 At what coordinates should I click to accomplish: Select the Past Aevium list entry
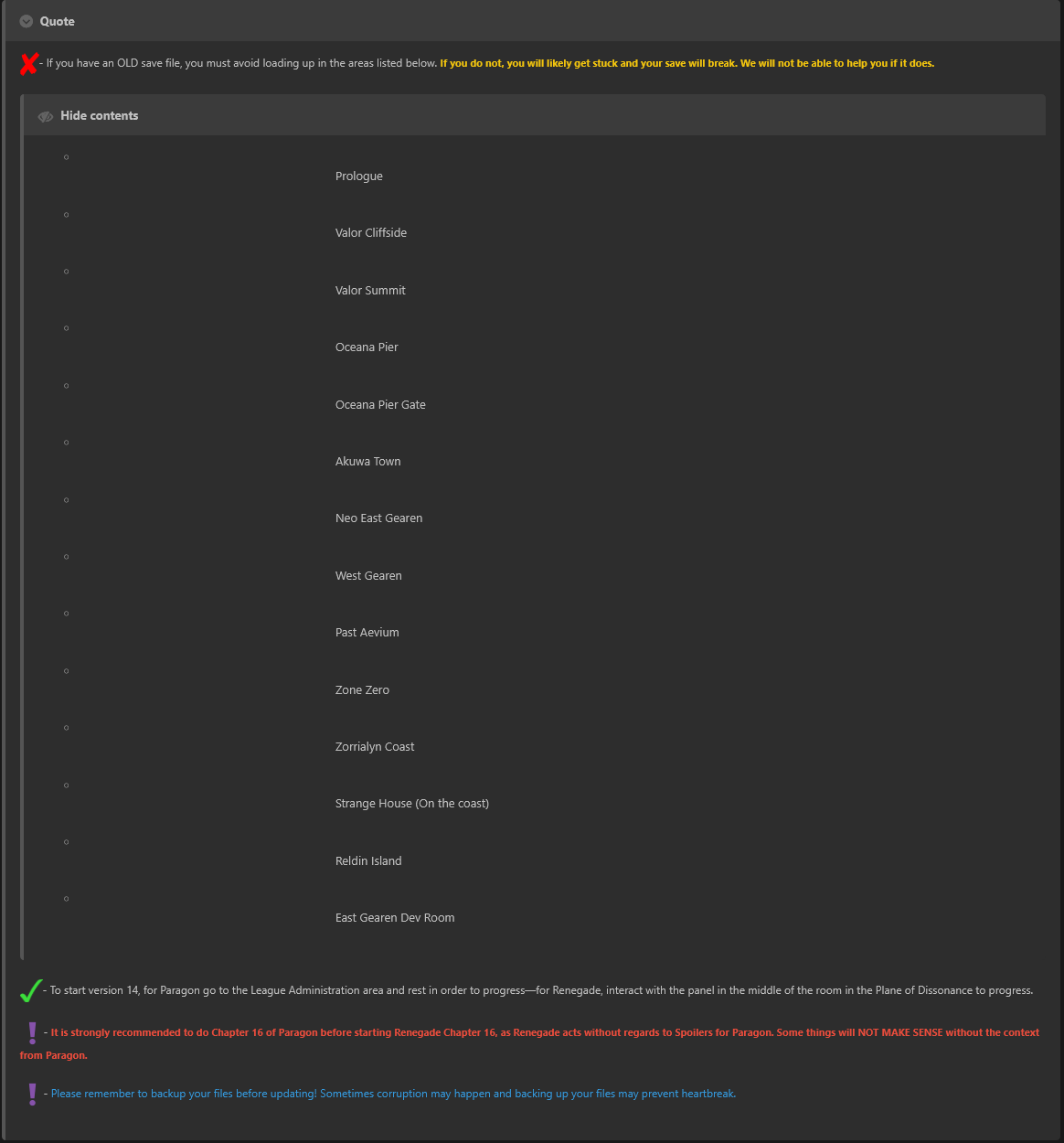pyautogui.click(x=367, y=633)
